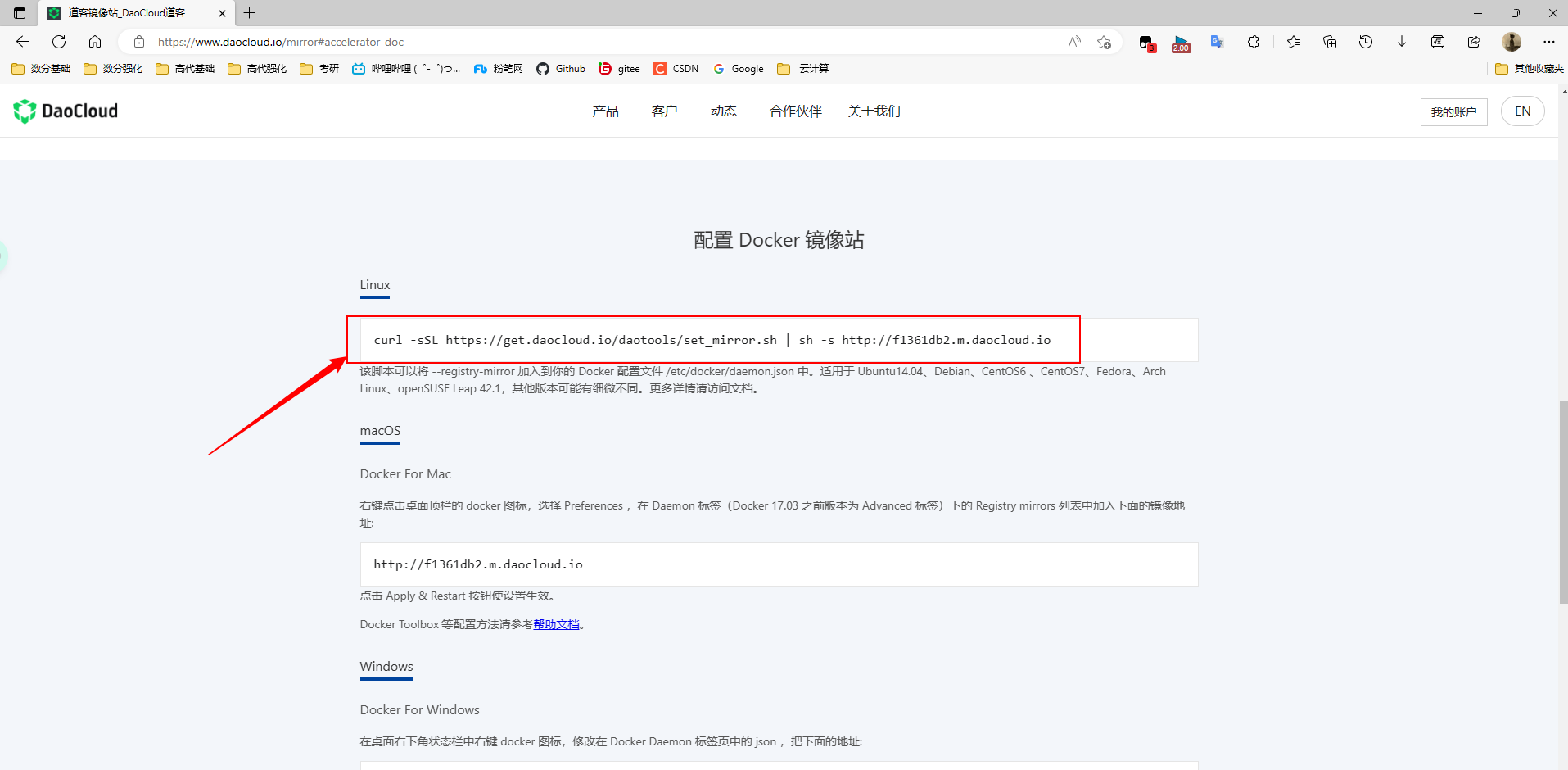Open the 其他收藏夹 bookmarks folder

1529,69
